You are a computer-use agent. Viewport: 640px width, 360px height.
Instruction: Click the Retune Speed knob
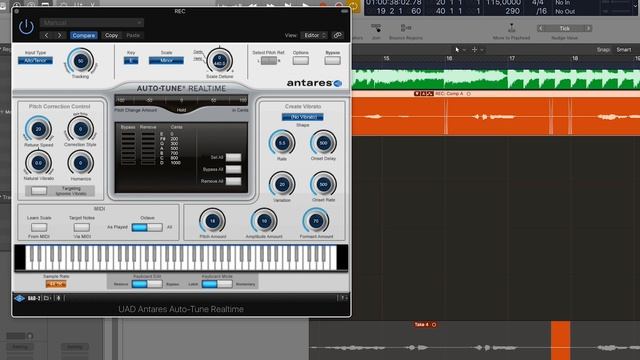pos(38,129)
